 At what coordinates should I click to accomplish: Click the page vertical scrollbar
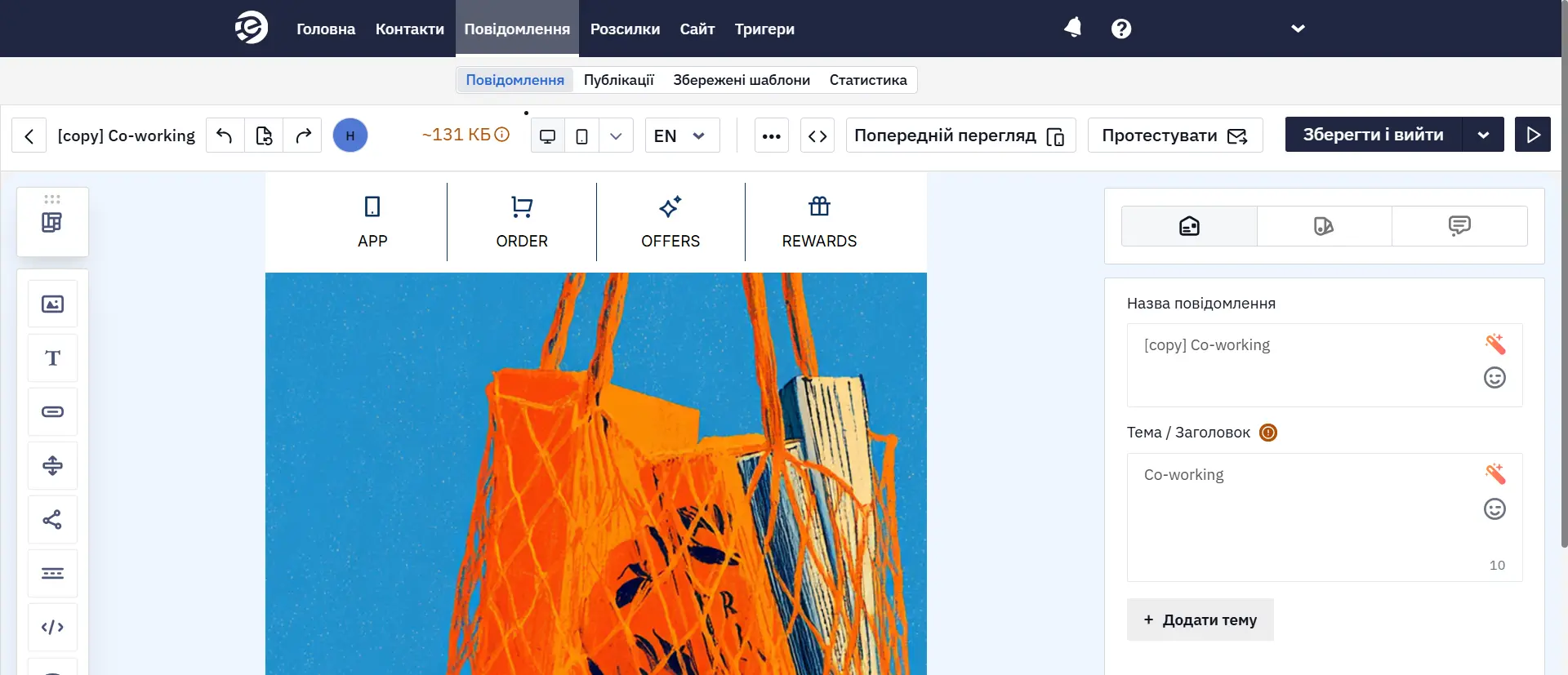1564,273
